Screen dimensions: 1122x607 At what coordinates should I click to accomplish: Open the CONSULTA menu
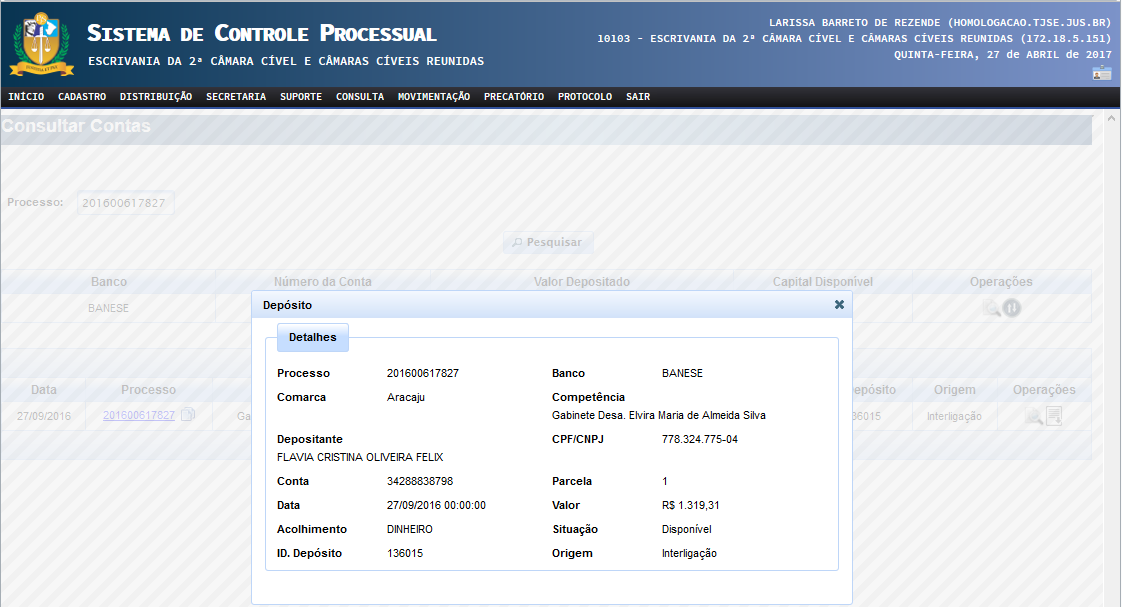pos(360,97)
